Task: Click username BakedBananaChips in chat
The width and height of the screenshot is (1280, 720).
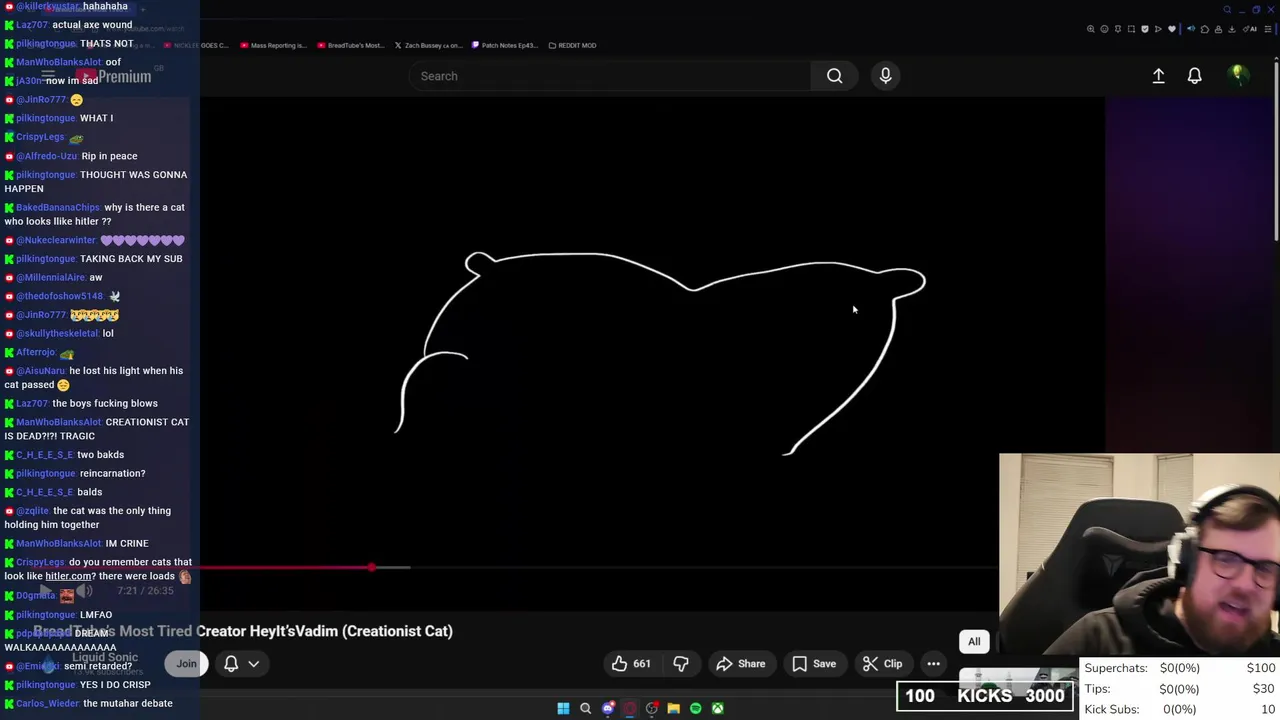Action: click(58, 208)
